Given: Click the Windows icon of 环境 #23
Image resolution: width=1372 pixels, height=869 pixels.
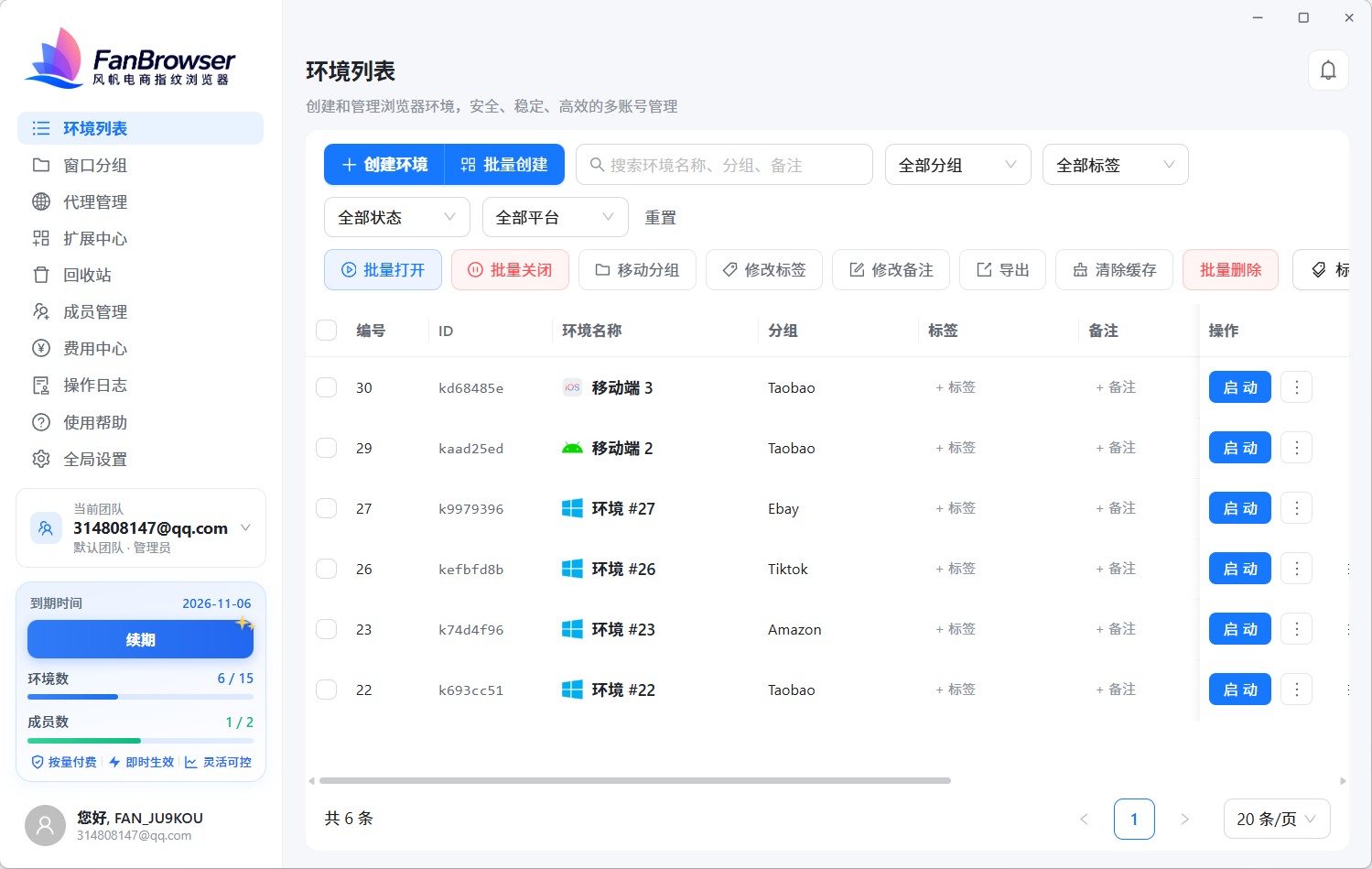Looking at the screenshot, I should 572,629.
